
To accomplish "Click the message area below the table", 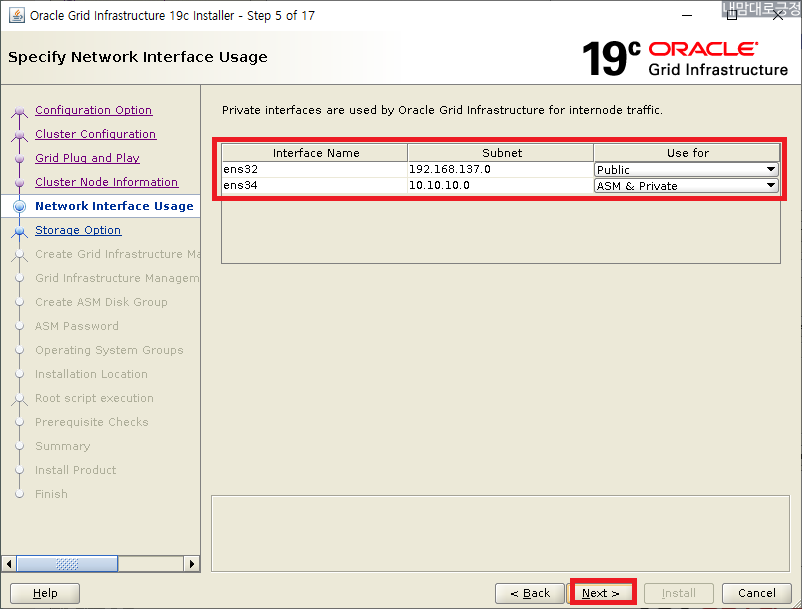I will pos(500,533).
